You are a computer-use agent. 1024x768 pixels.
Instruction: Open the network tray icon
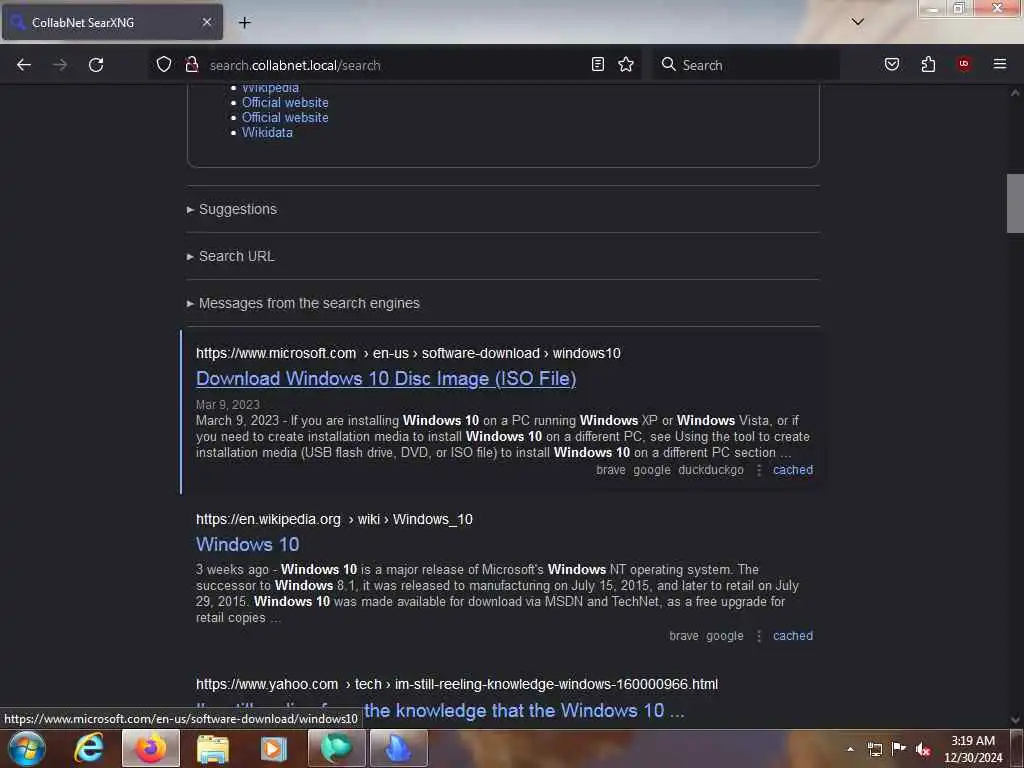click(875, 749)
